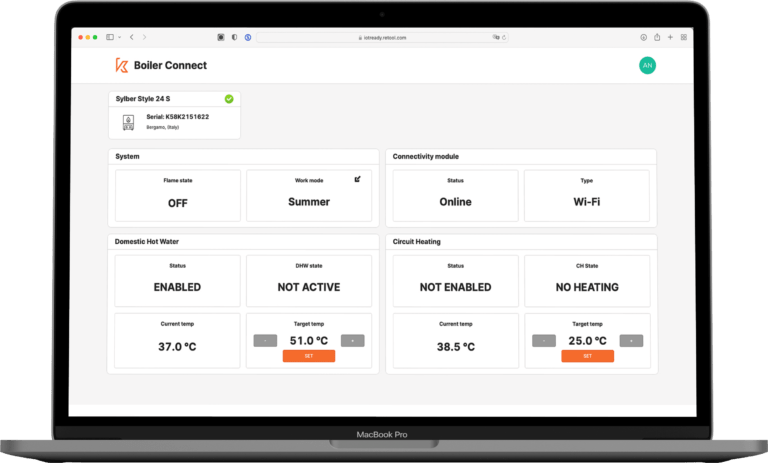Decrease Domestic Hot Water target temp
Viewport: 768px width, 463px height.
265,341
